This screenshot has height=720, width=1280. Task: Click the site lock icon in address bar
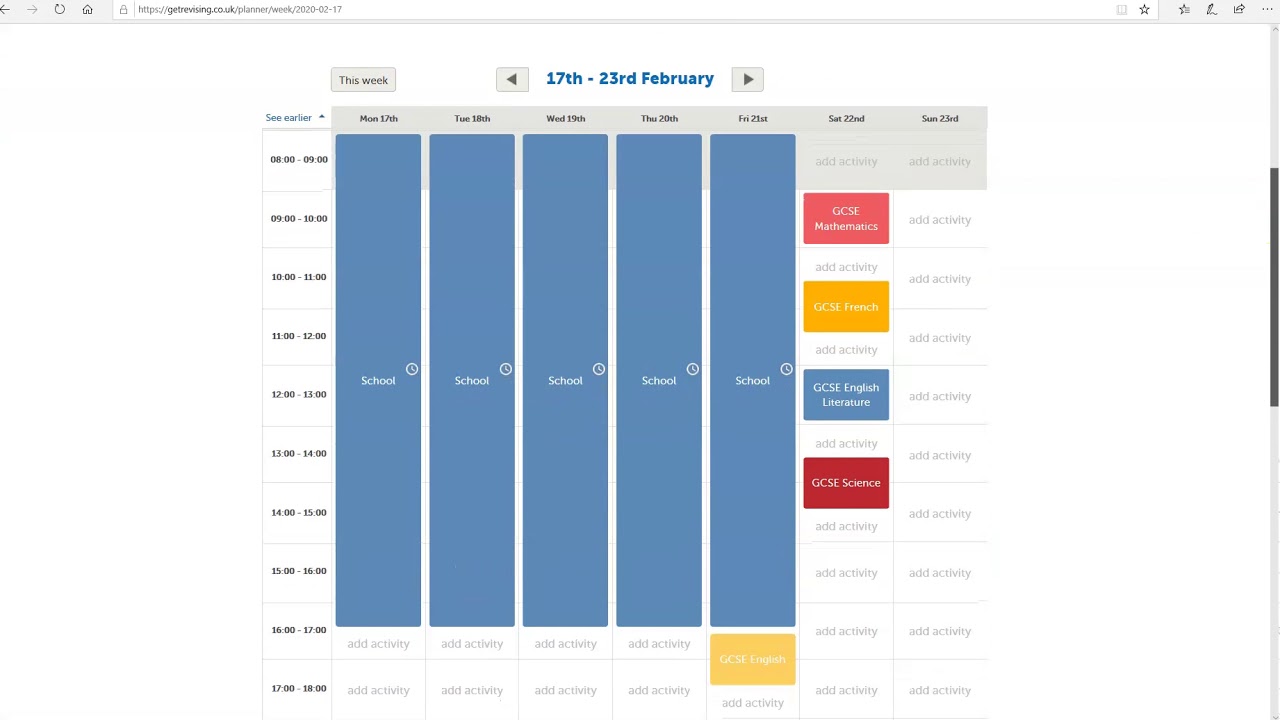coord(123,9)
